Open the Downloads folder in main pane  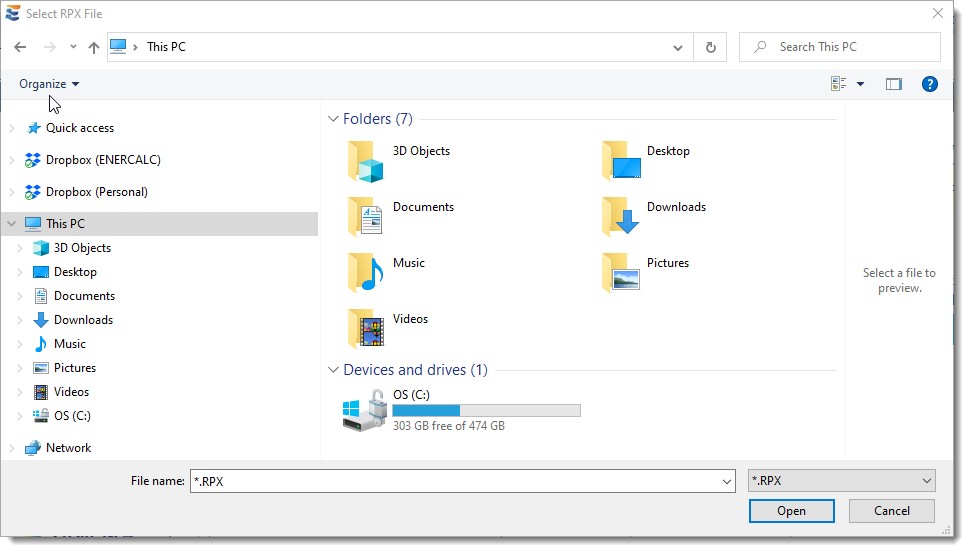620,216
